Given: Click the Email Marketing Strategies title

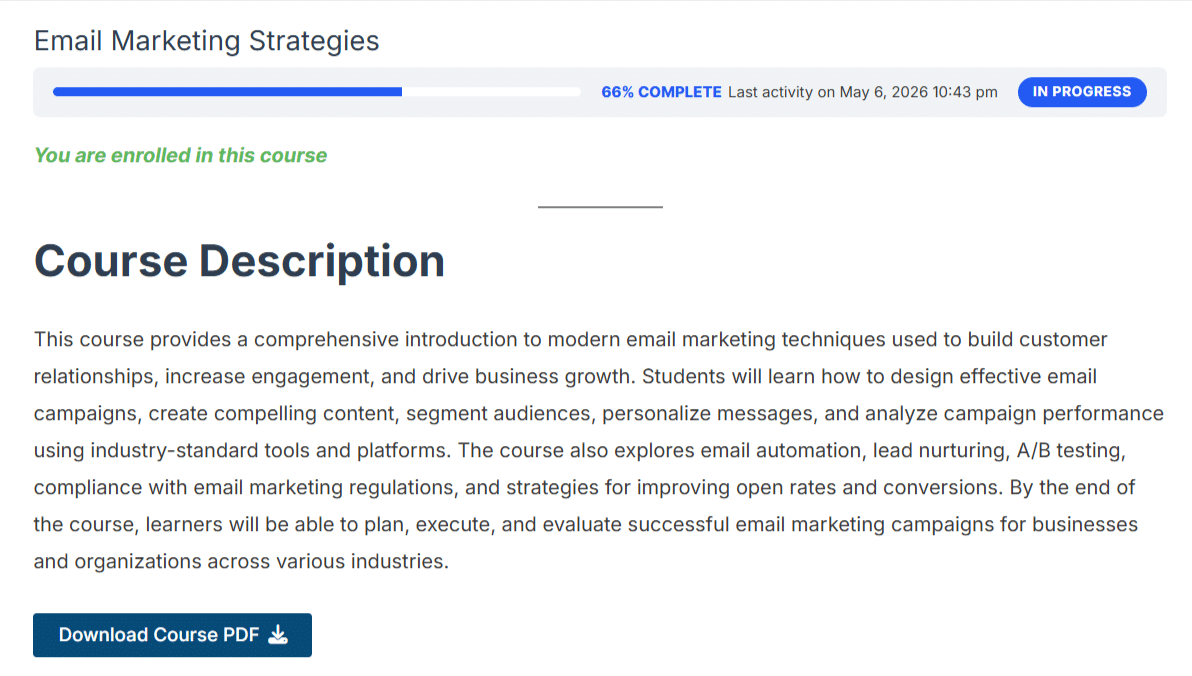Looking at the screenshot, I should [x=207, y=41].
